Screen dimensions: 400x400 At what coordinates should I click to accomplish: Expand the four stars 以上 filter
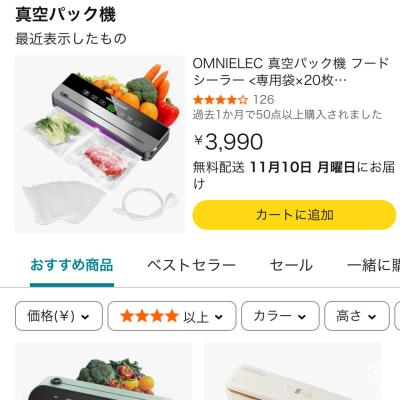[172, 316]
